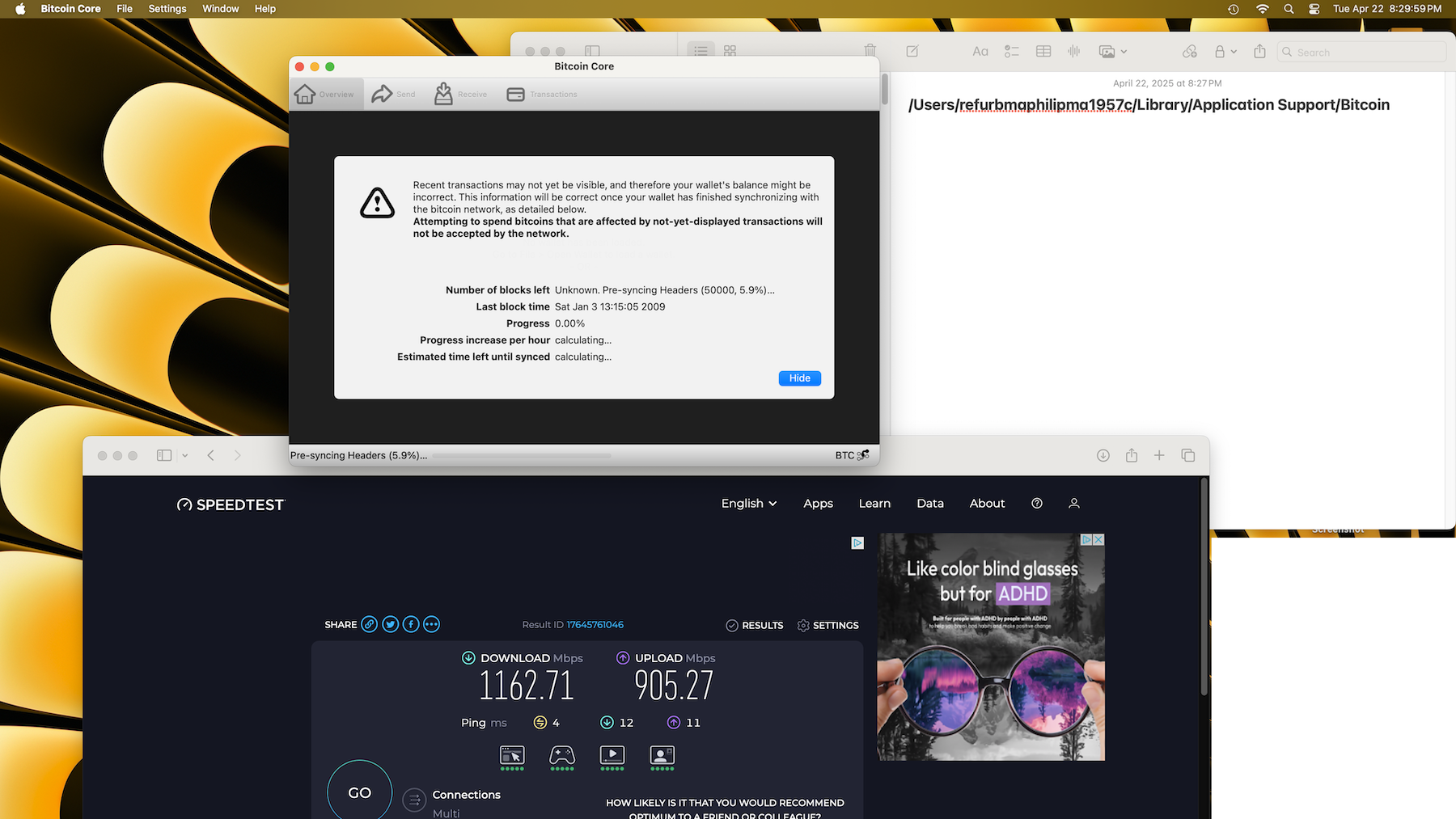Open the Apple menu
1456x819 pixels.
pos(20,9)
